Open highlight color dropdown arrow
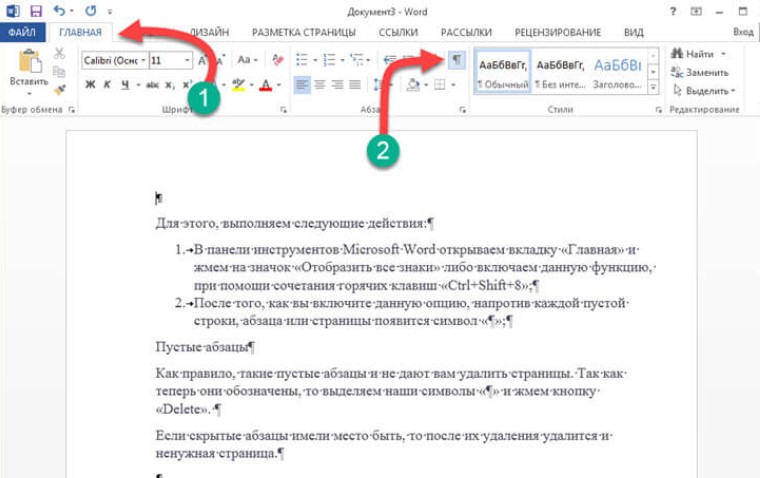Screen dimensions: 760x478 252,85
